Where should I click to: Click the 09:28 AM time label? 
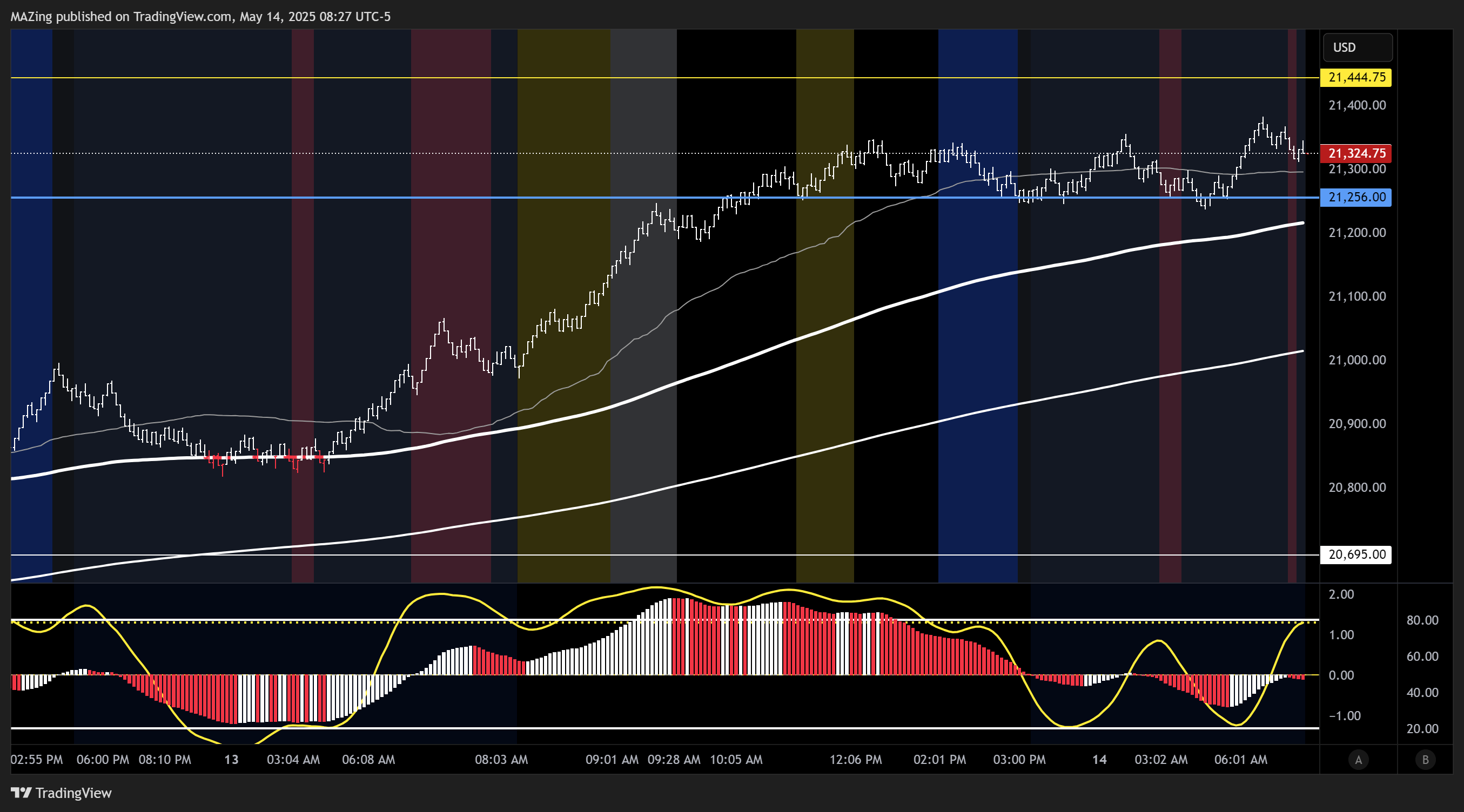point(674,760)
